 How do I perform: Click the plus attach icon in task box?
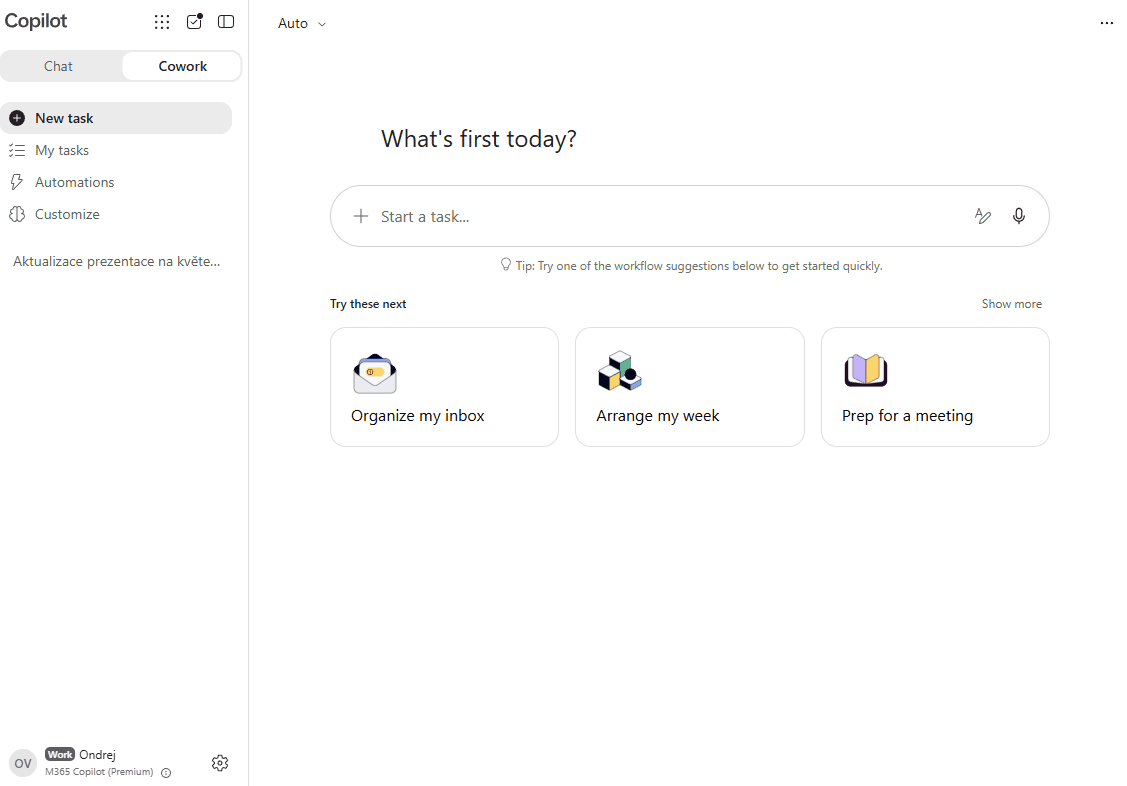click(x=361, y=216)
